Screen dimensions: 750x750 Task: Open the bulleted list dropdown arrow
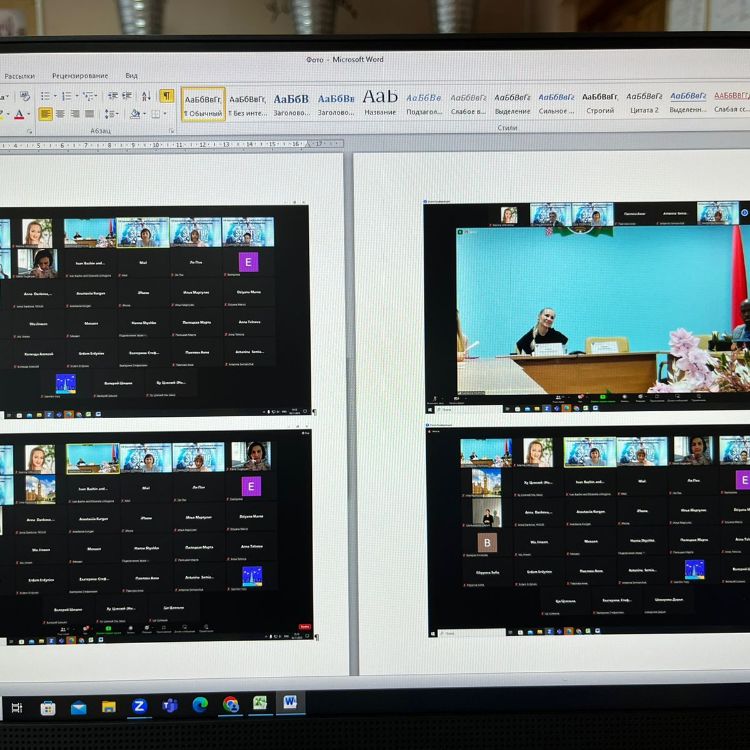click(x=55, y=96)
